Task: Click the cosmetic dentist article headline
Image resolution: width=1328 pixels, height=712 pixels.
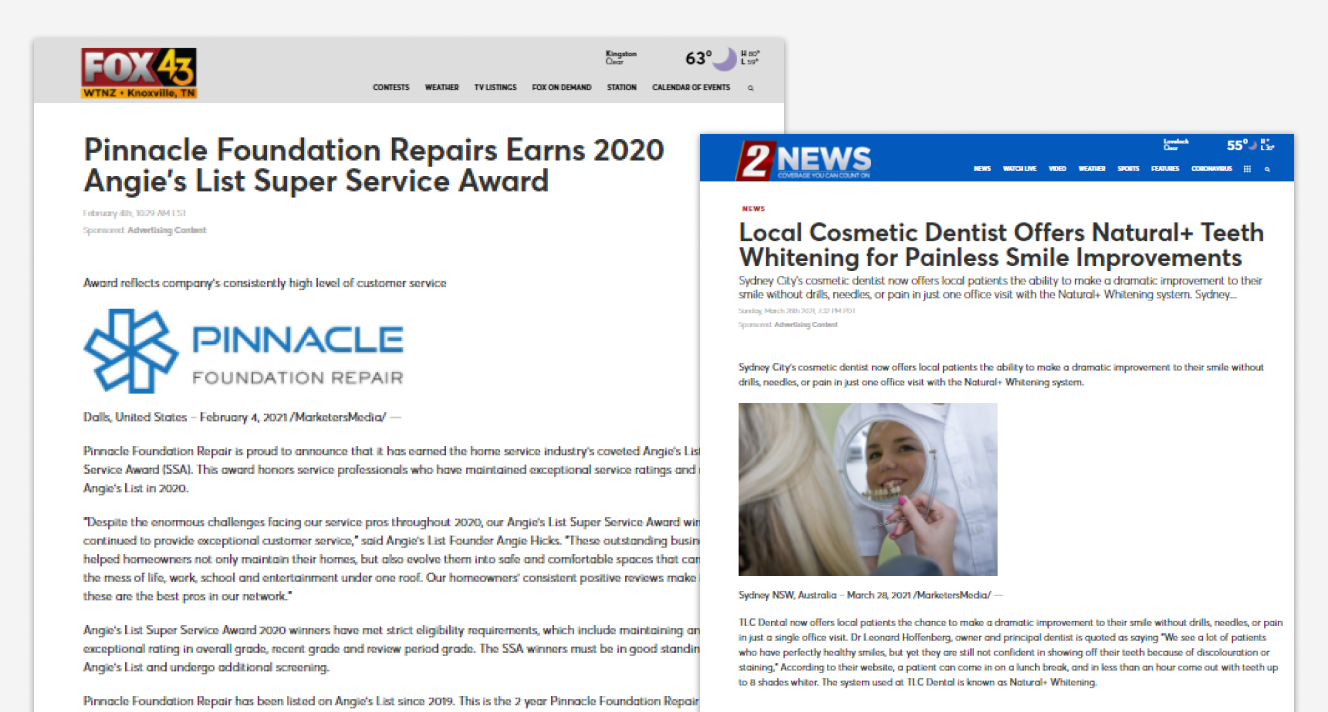Action: [x=1001, y=245]
